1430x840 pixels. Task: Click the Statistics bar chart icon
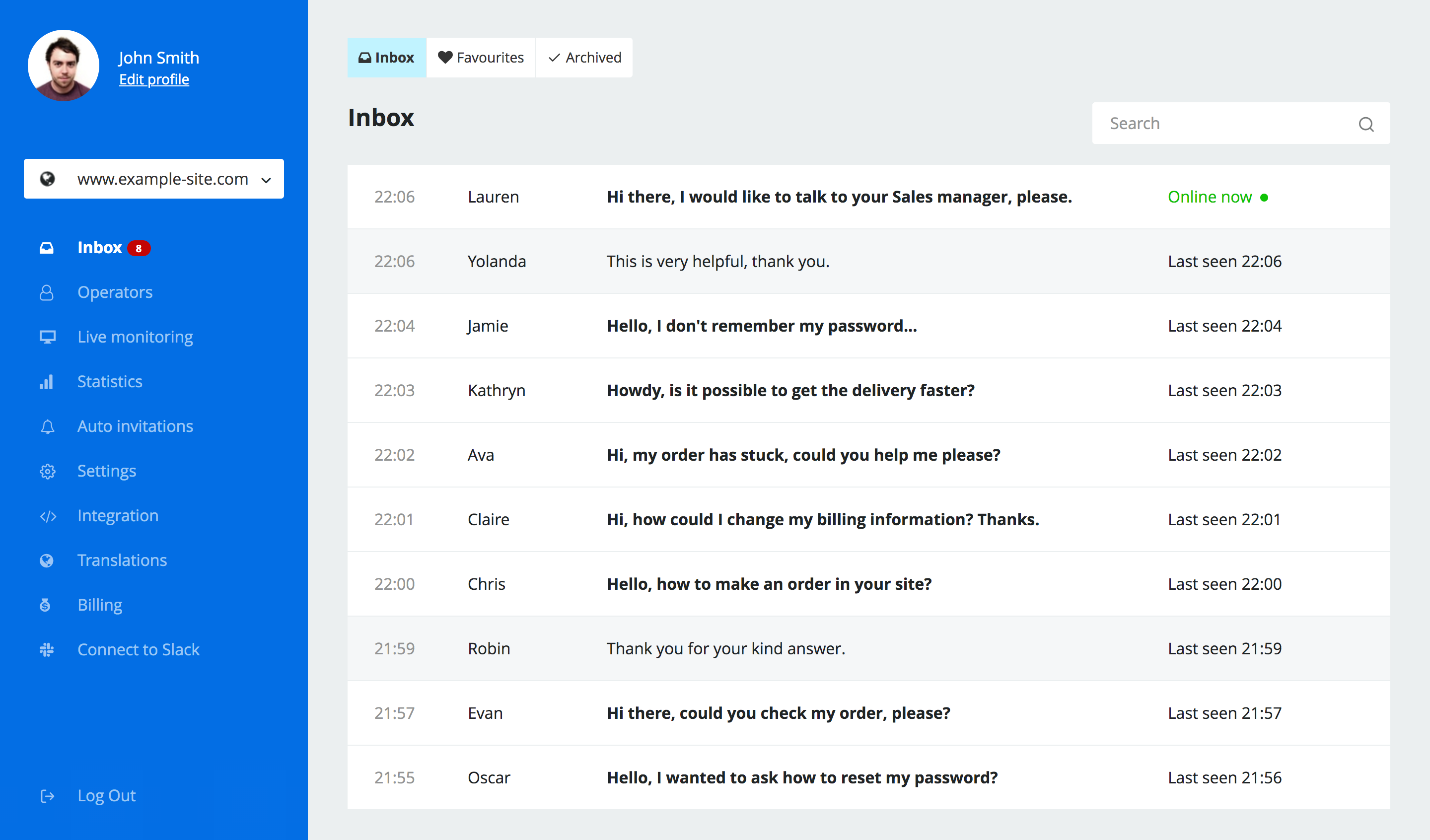coord(47,381)
